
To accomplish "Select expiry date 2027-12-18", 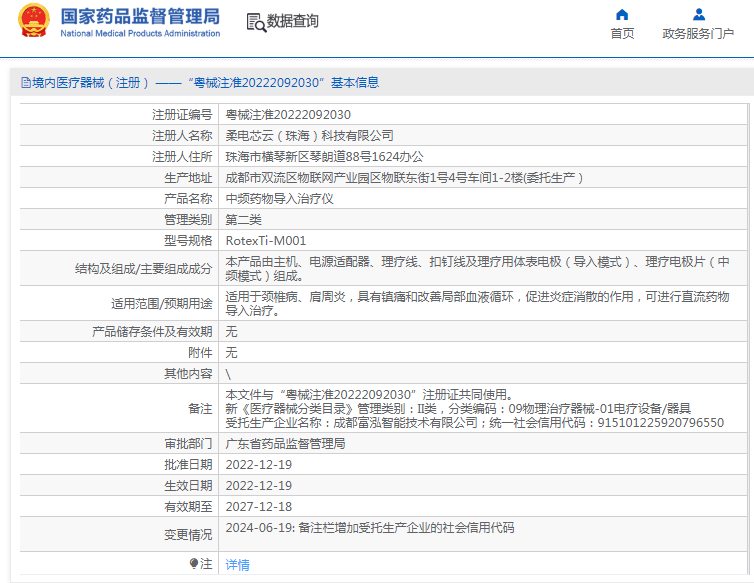I will (x=259, y=507).
